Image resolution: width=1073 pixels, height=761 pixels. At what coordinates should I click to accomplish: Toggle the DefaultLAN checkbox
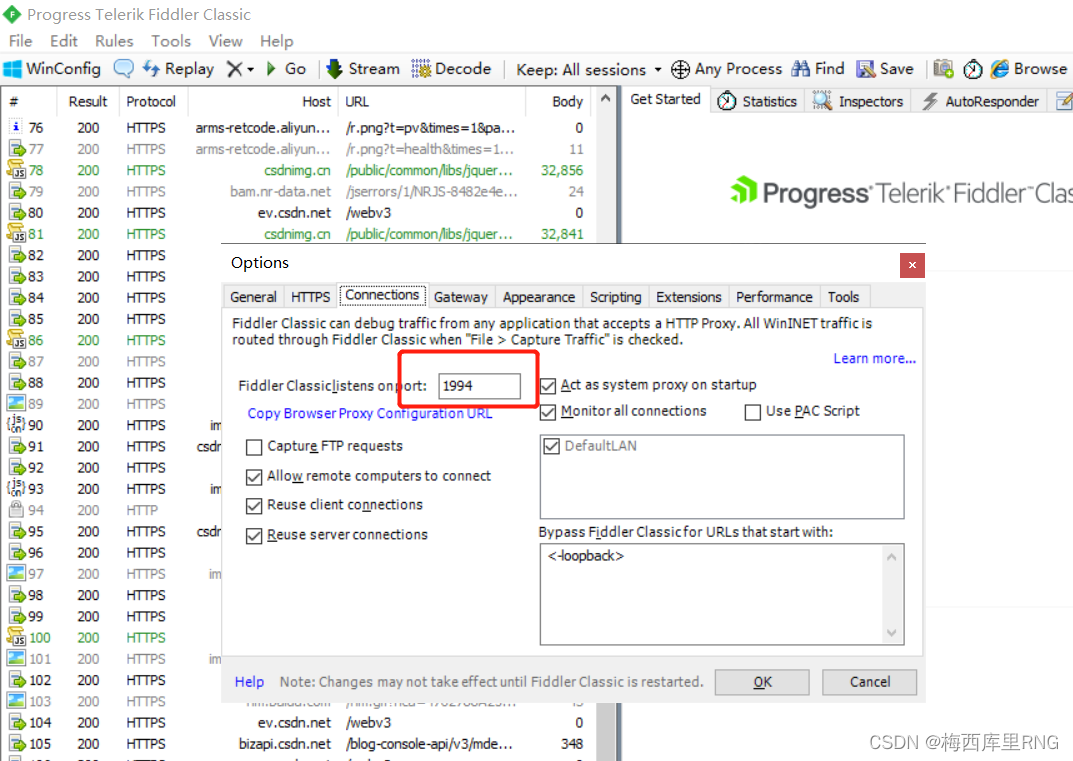point(551,447)
